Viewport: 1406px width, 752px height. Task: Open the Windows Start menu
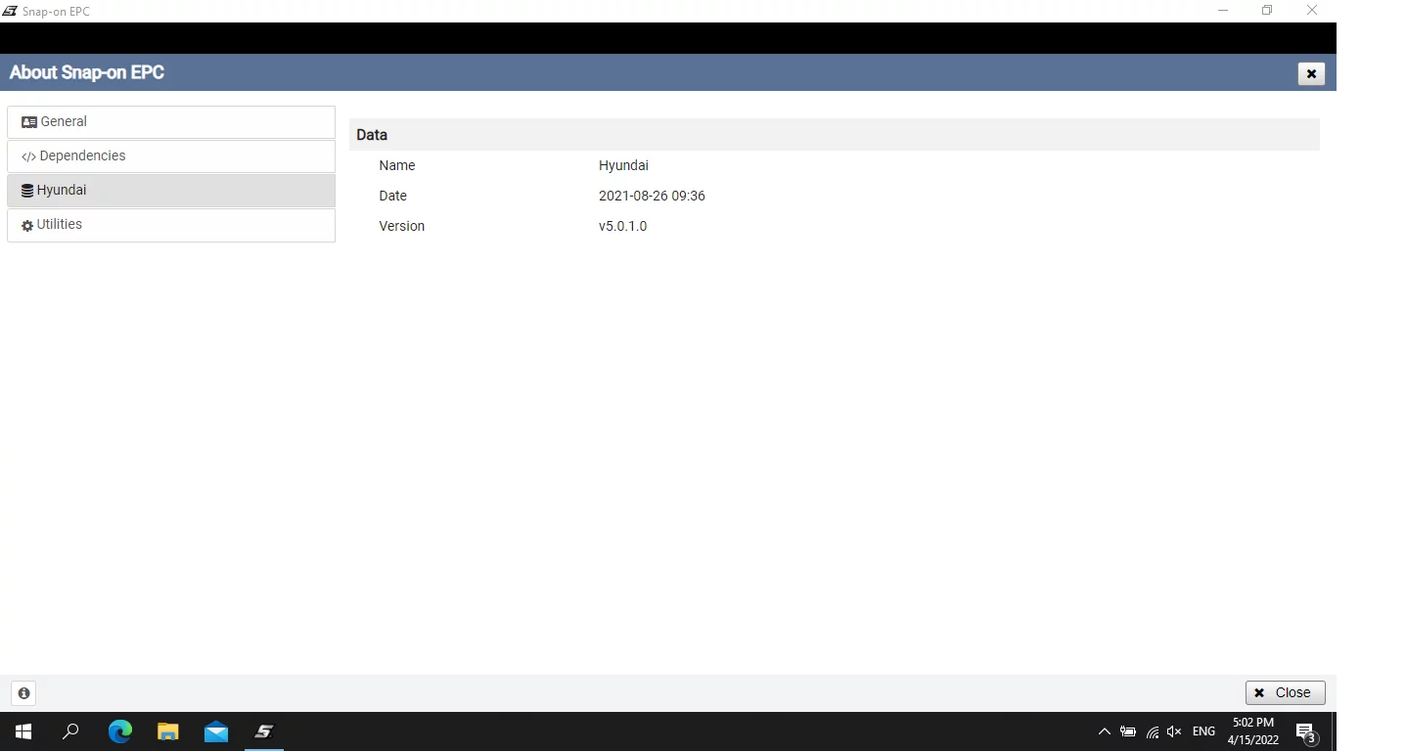23,732
